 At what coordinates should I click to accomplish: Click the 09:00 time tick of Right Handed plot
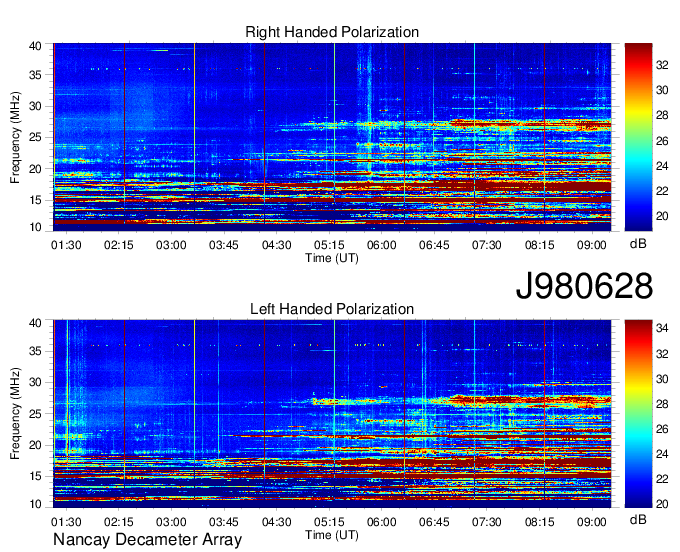(x=592, y=245)
